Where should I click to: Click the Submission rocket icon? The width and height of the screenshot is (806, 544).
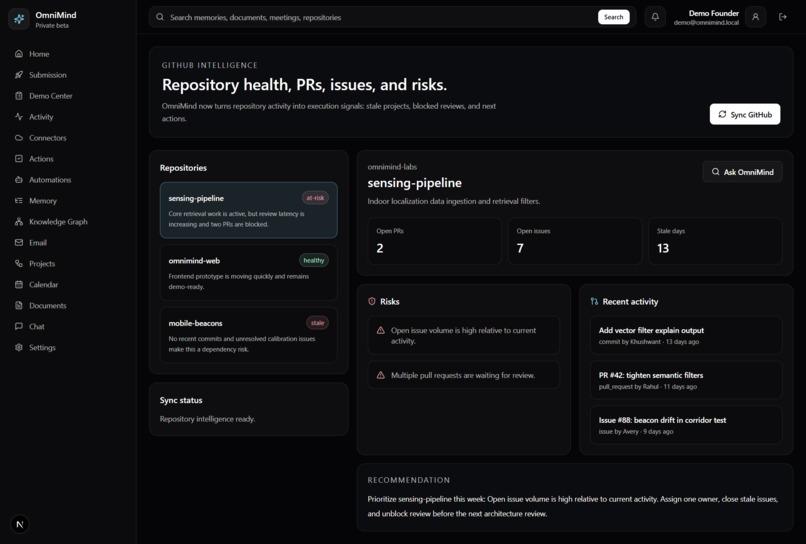pos(19,75)
